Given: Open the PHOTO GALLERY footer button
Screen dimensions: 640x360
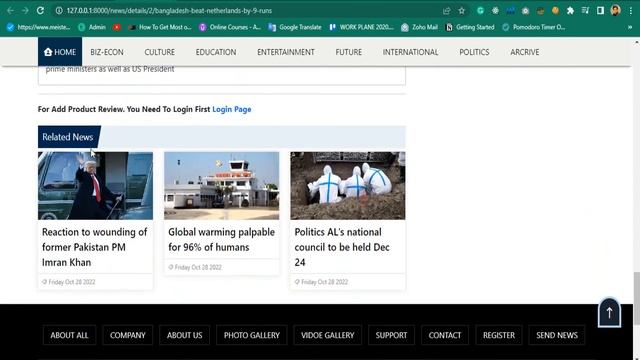Looking at the screenshot, I should point(252,335).
